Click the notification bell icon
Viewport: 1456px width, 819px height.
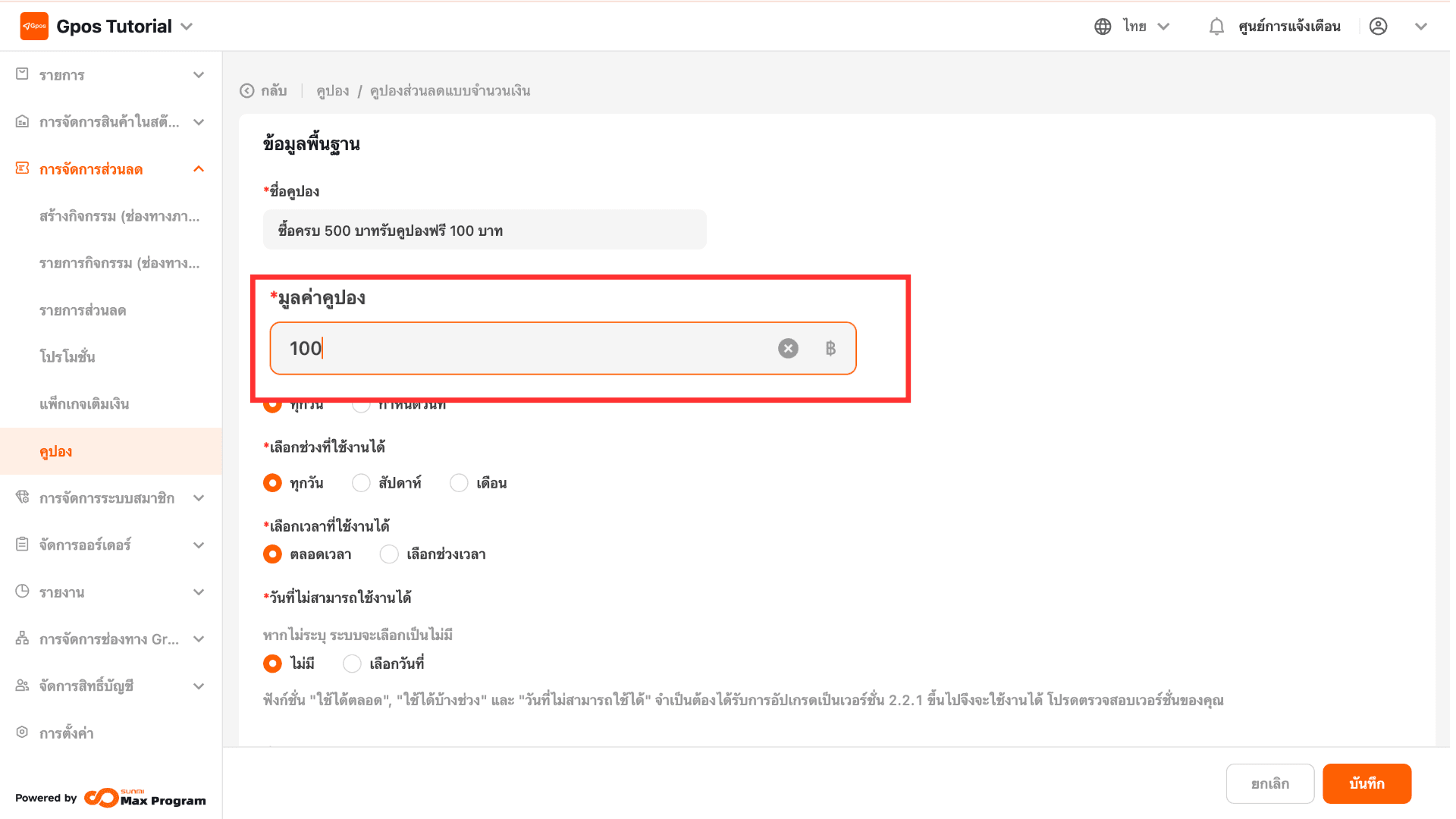point(1216,27)
